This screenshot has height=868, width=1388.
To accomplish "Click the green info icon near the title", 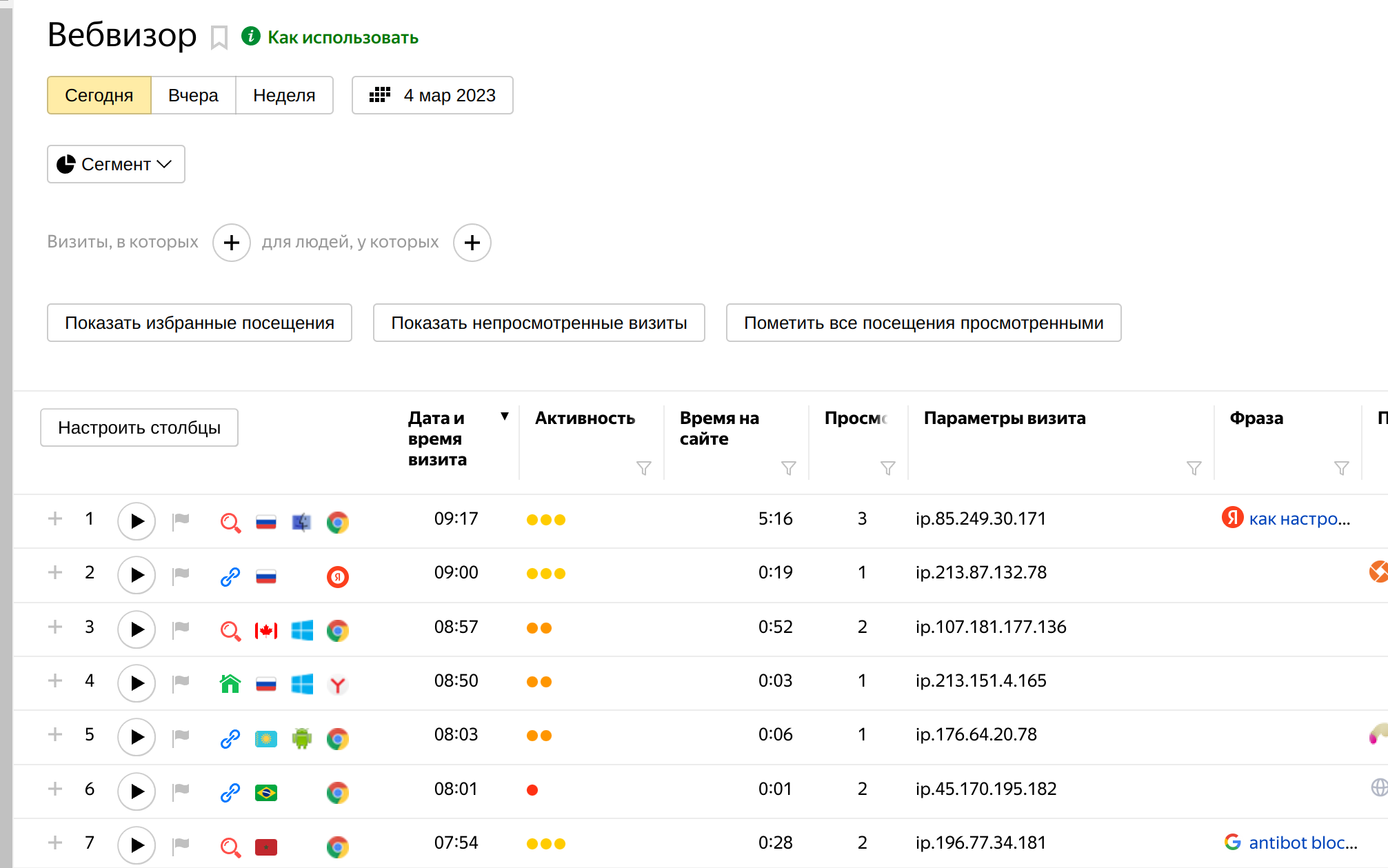I will [251, 36].
